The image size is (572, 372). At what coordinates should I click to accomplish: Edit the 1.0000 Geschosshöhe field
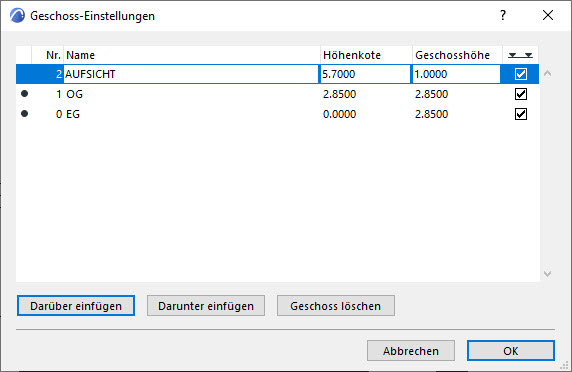(456, 74)
